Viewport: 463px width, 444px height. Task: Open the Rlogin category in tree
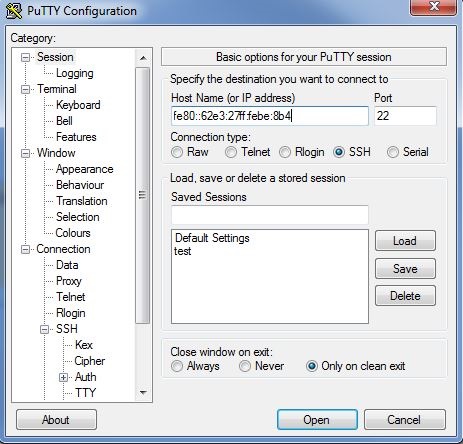[x=71, y=313]
